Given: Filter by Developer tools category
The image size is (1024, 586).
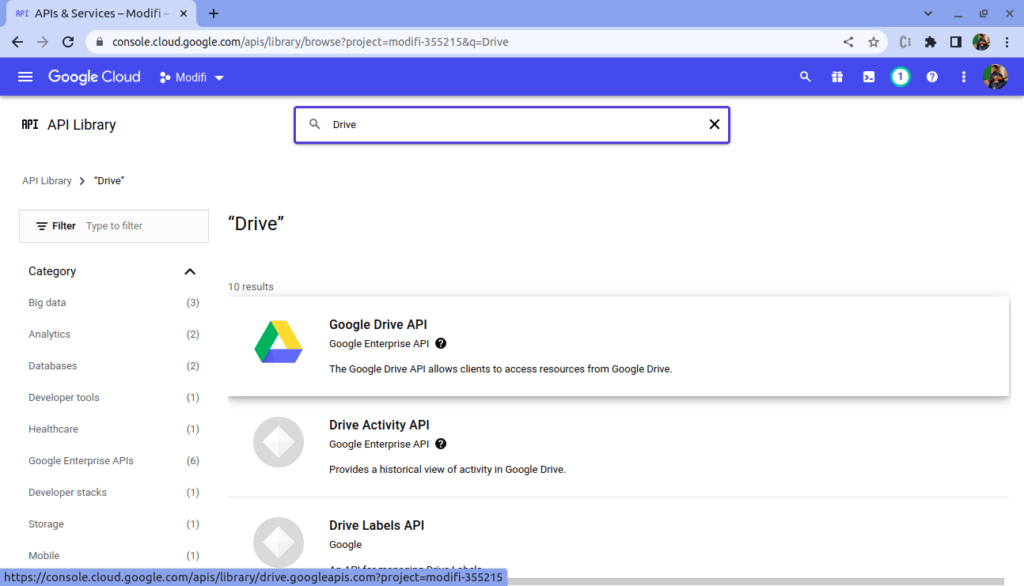Looking at the screenshot, I should pyautogui.click(x=64, y=398).
